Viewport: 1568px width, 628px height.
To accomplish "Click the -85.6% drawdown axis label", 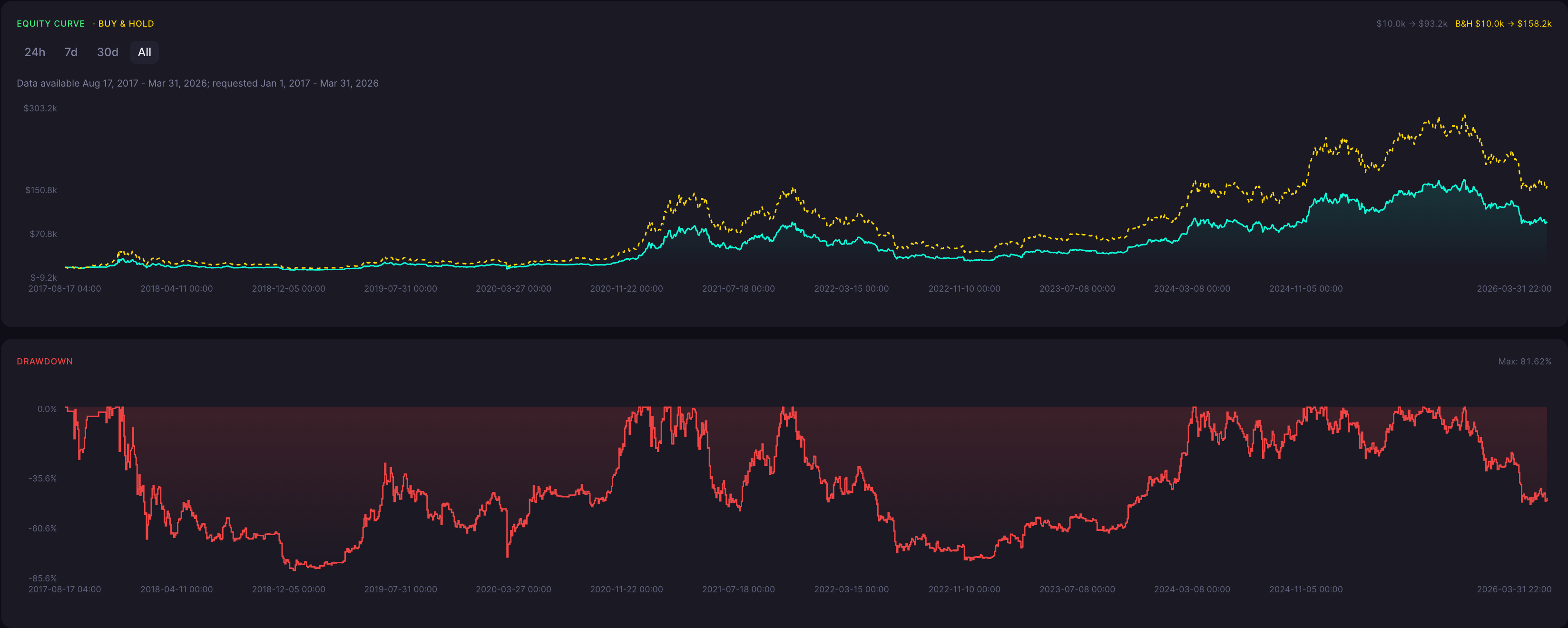I will click(x=43, y=579).
